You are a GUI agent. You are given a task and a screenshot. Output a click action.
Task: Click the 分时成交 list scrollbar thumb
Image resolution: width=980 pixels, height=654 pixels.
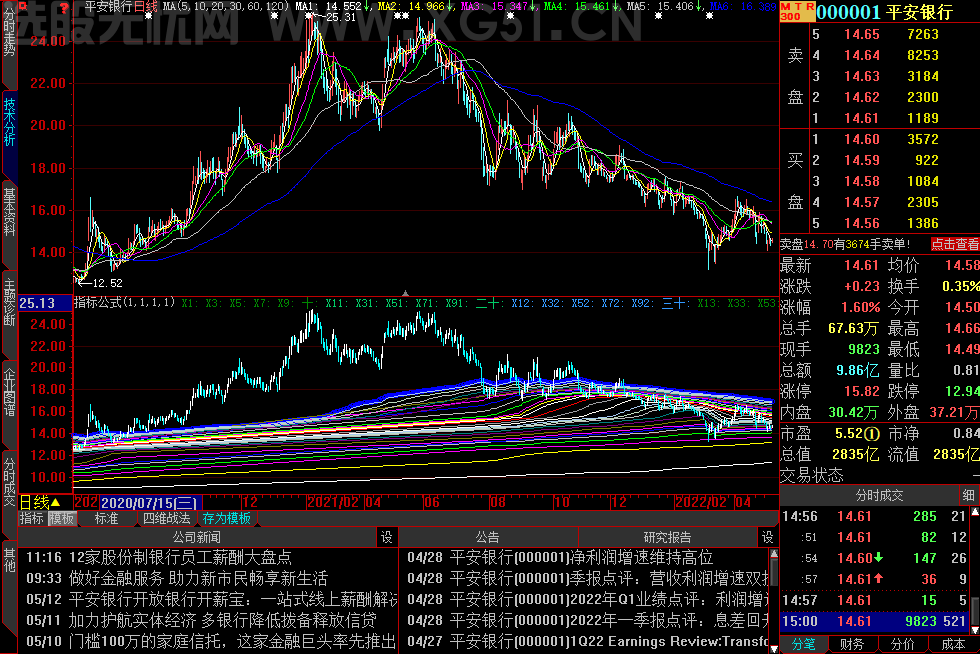pos(974,610)
